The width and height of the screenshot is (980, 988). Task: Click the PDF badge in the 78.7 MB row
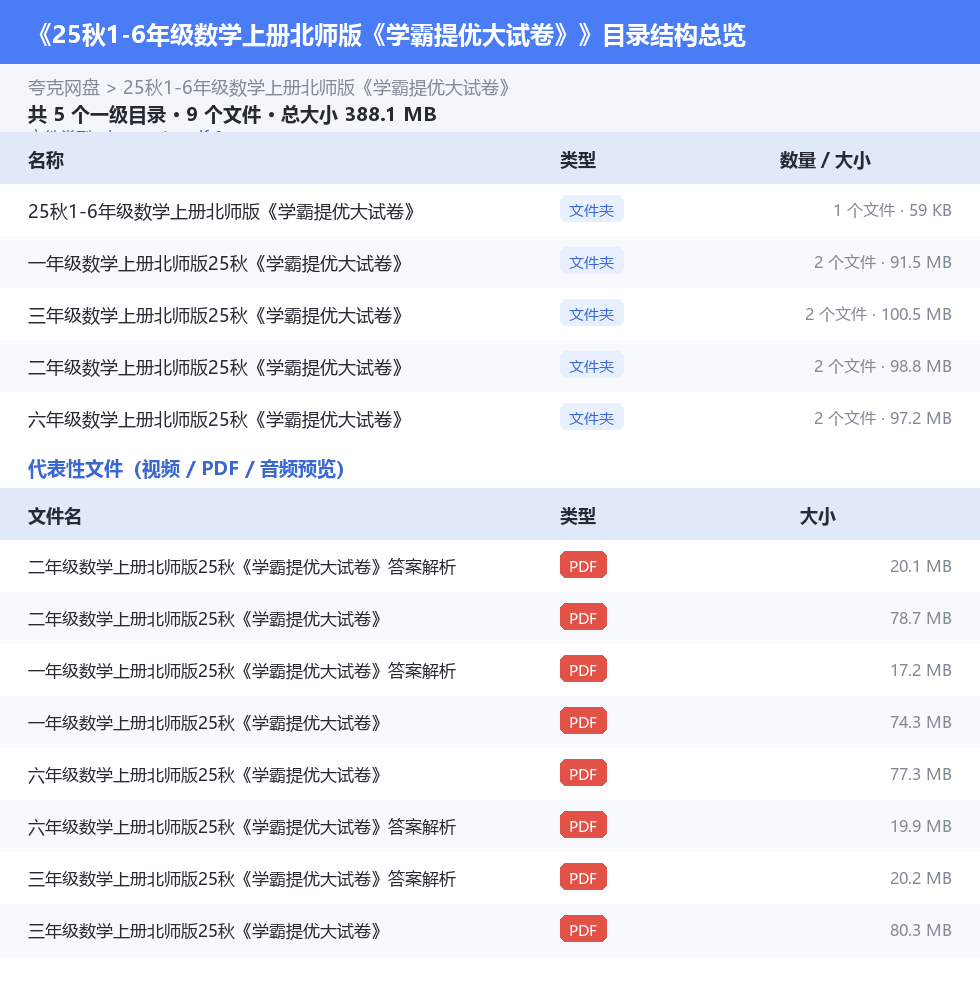click(584, 618)
